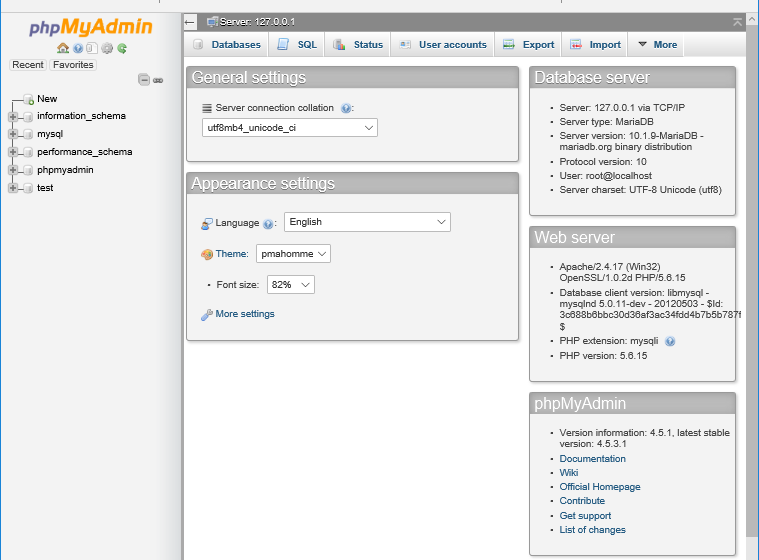
Task: Click scrollbar up arrow at top right
Action: coord(752,19)
